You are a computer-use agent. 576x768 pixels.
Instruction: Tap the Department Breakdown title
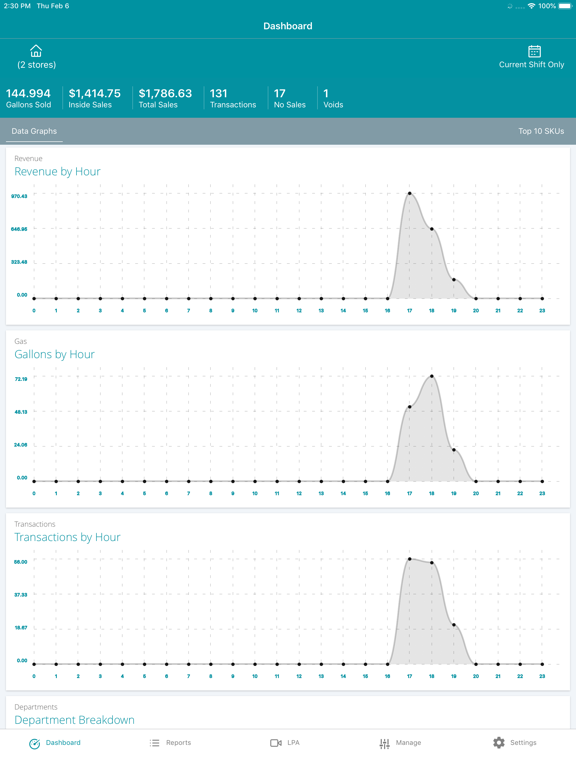coord(74,720)
